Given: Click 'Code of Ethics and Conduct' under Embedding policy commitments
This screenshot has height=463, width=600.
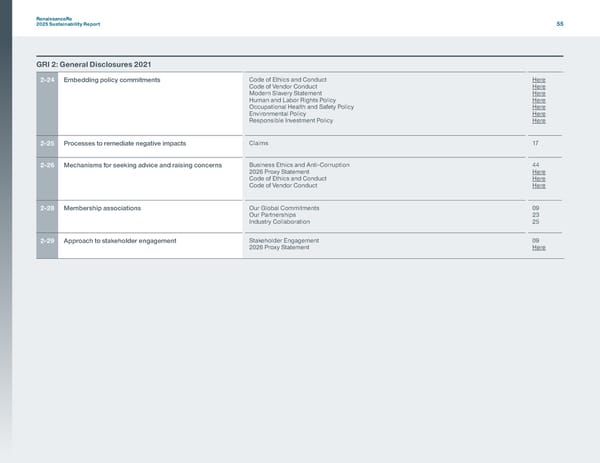Looking at the screenshot, I should [x=288, y=80].
